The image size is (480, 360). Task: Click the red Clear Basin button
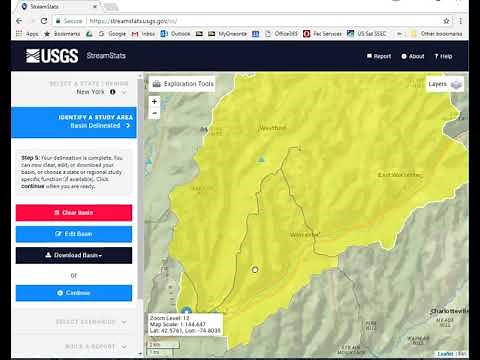74,213
